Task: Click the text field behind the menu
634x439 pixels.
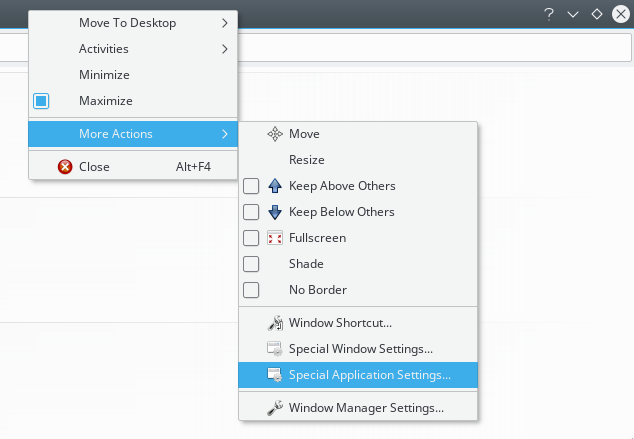Action: coord(430,48)
